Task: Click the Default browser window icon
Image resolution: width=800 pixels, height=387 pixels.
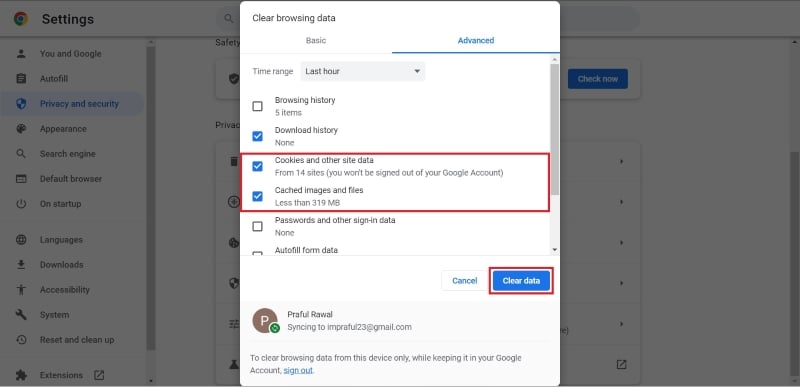Action: point(21,178)
